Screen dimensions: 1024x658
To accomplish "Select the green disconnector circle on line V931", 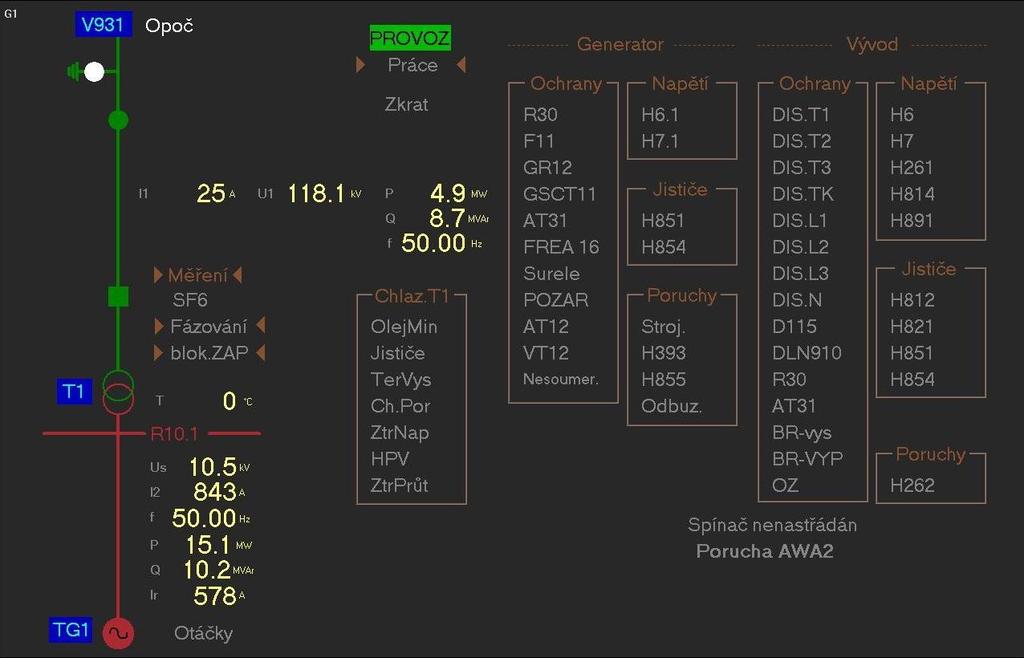I will [118, 120].
